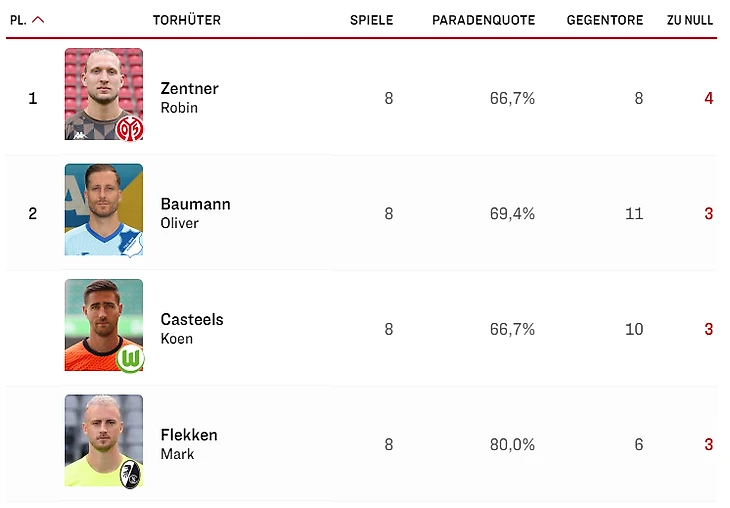
Task: Click the VfL Wolfsburg club logo badge
Action: click(130, 358)
